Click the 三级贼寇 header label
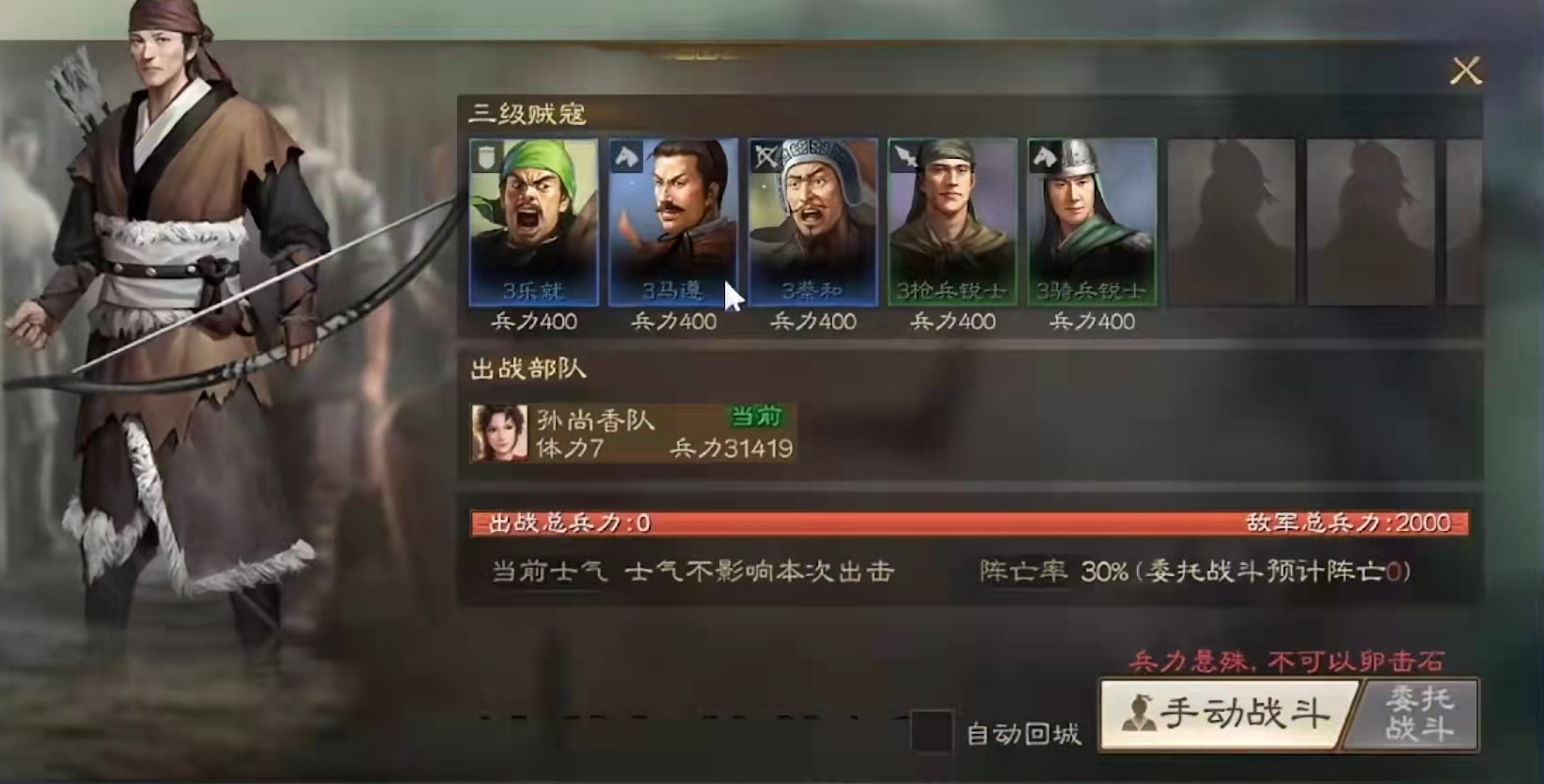The height and width of the screenshot is (784, 1544). click(528, 114)
